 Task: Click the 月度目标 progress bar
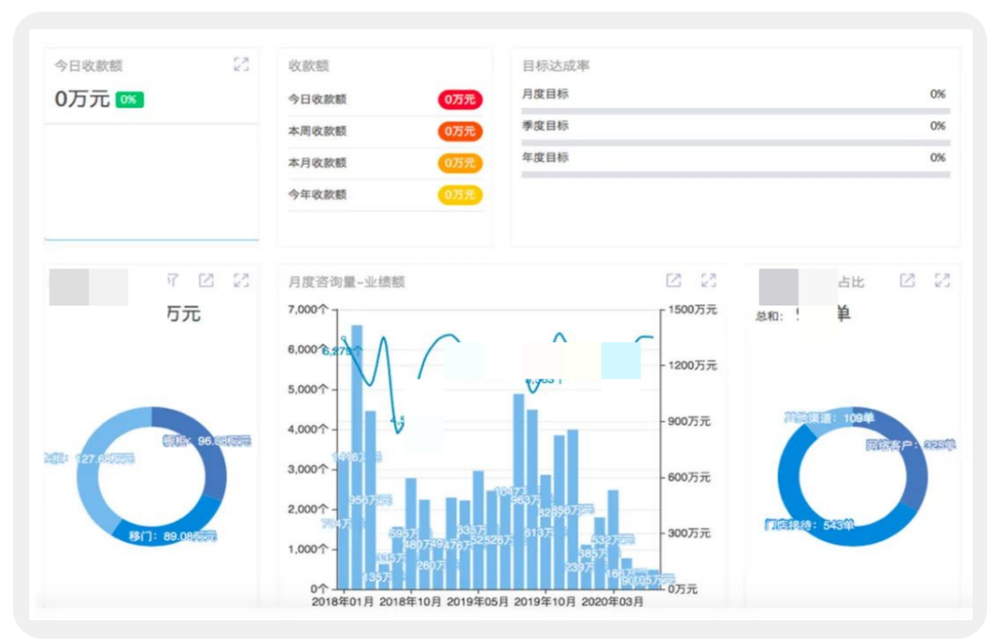[x=735, y=111]
